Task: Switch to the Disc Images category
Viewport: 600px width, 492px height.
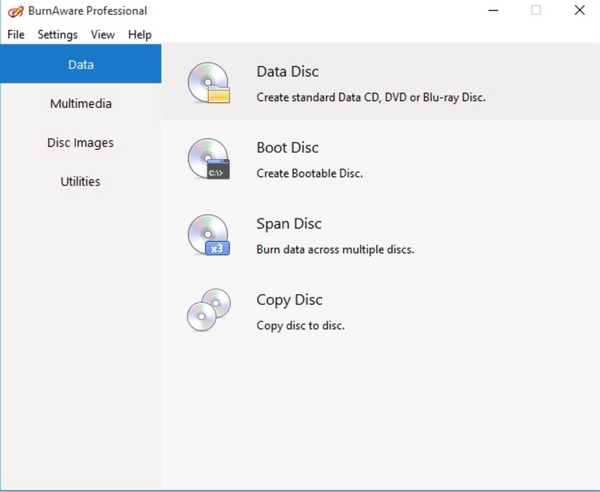Action: coord(80,143)
